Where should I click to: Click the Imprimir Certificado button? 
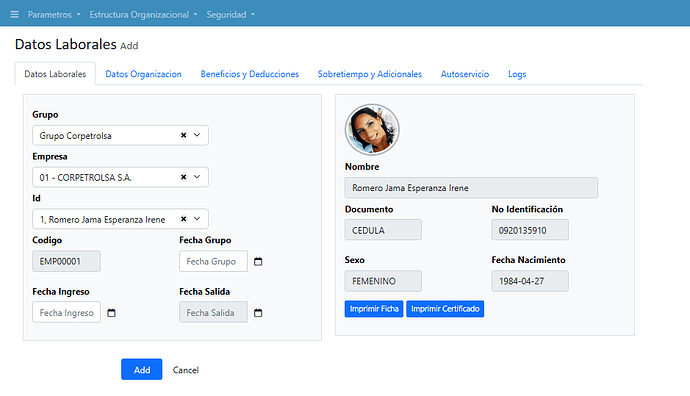pos(445,309)
